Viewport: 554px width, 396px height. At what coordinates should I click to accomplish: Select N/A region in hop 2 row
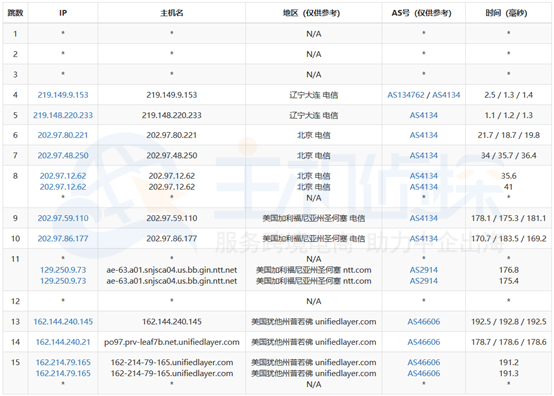314,54
